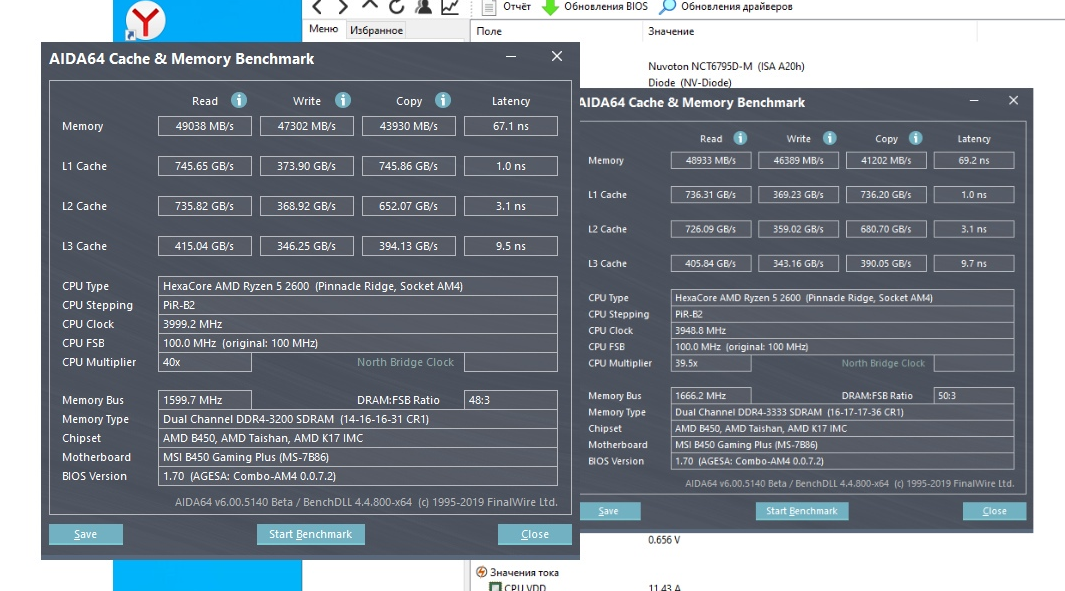The width and height of the screenshot is (1065, 591).
Task: Click the Отчёт toolbar label
Action: (x=517, y=7)
